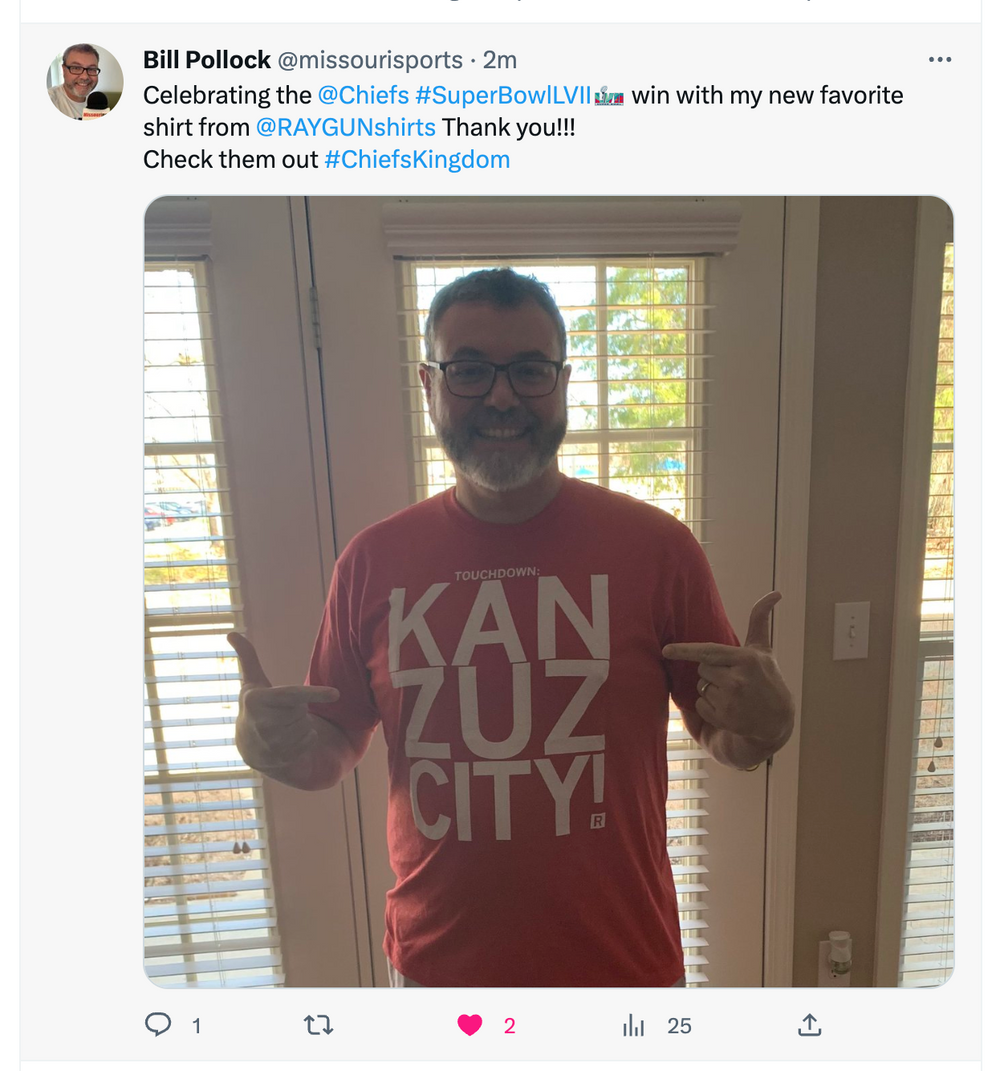The image size is (1000, 1071).
Task: Retweet using the arrows icon
Action: 318,1025
